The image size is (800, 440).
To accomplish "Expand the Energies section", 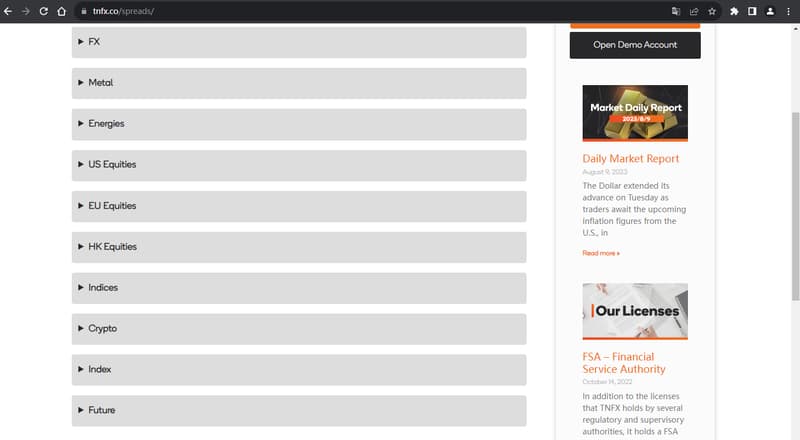I will coord(299,124).
